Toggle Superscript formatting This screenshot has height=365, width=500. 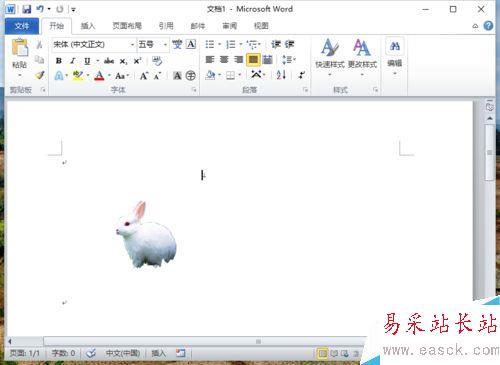pyautogui.click(x=137, y=61)
